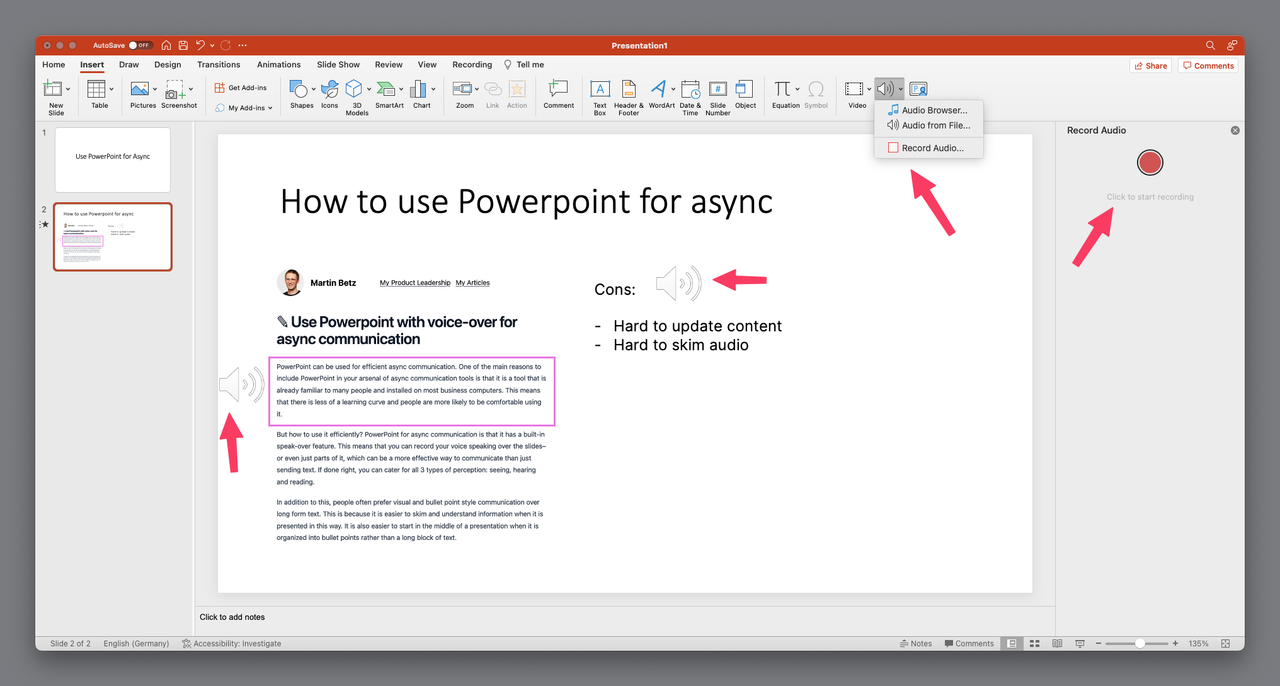Open SmartArt graphic picker
The width and height of the screenshot is (1280, 686).
pyautogui.click(x=386, y=89)
